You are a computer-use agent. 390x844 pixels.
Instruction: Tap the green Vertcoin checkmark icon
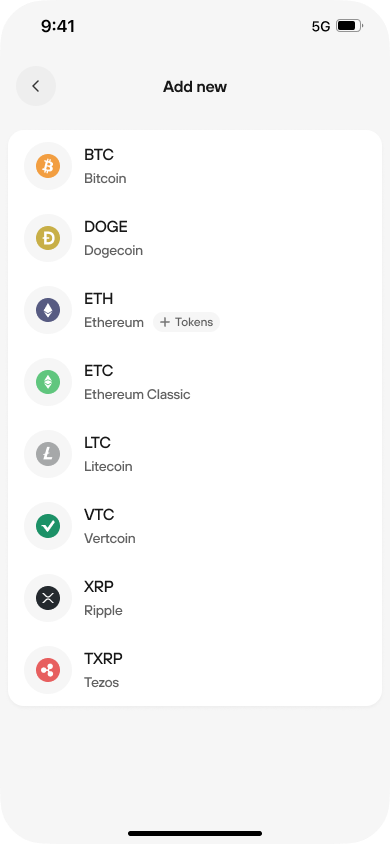click(x=48, y=526)
